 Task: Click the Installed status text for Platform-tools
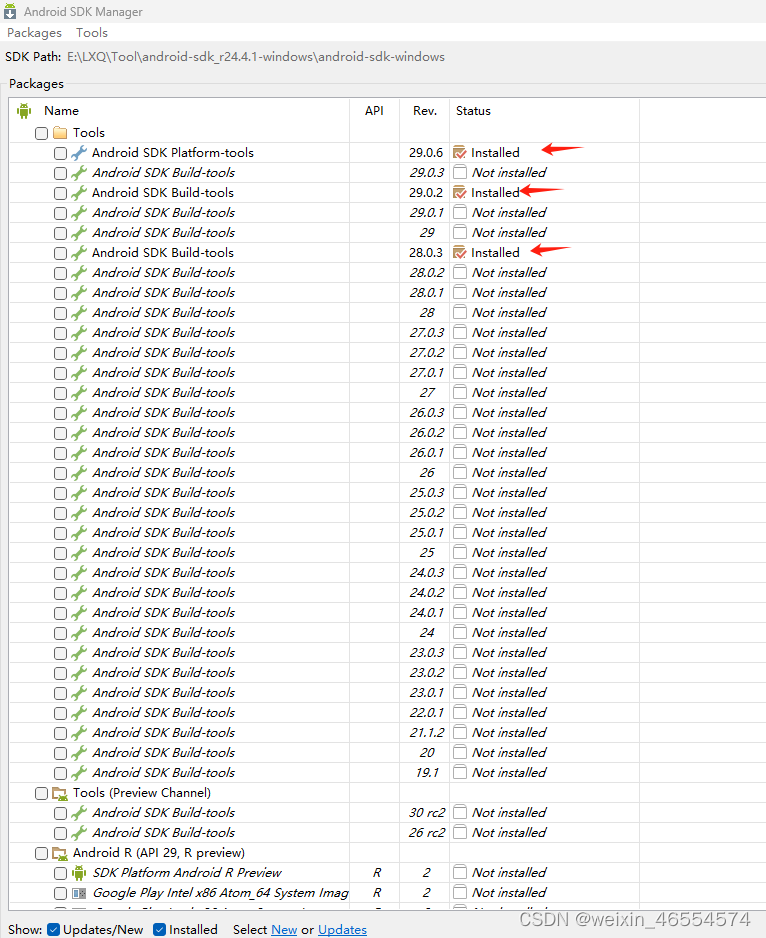coord(495,153)
